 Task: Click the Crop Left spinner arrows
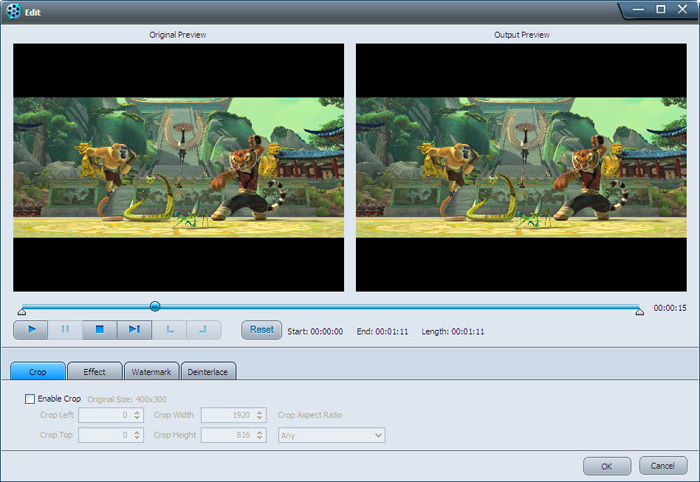click(137, 415)
